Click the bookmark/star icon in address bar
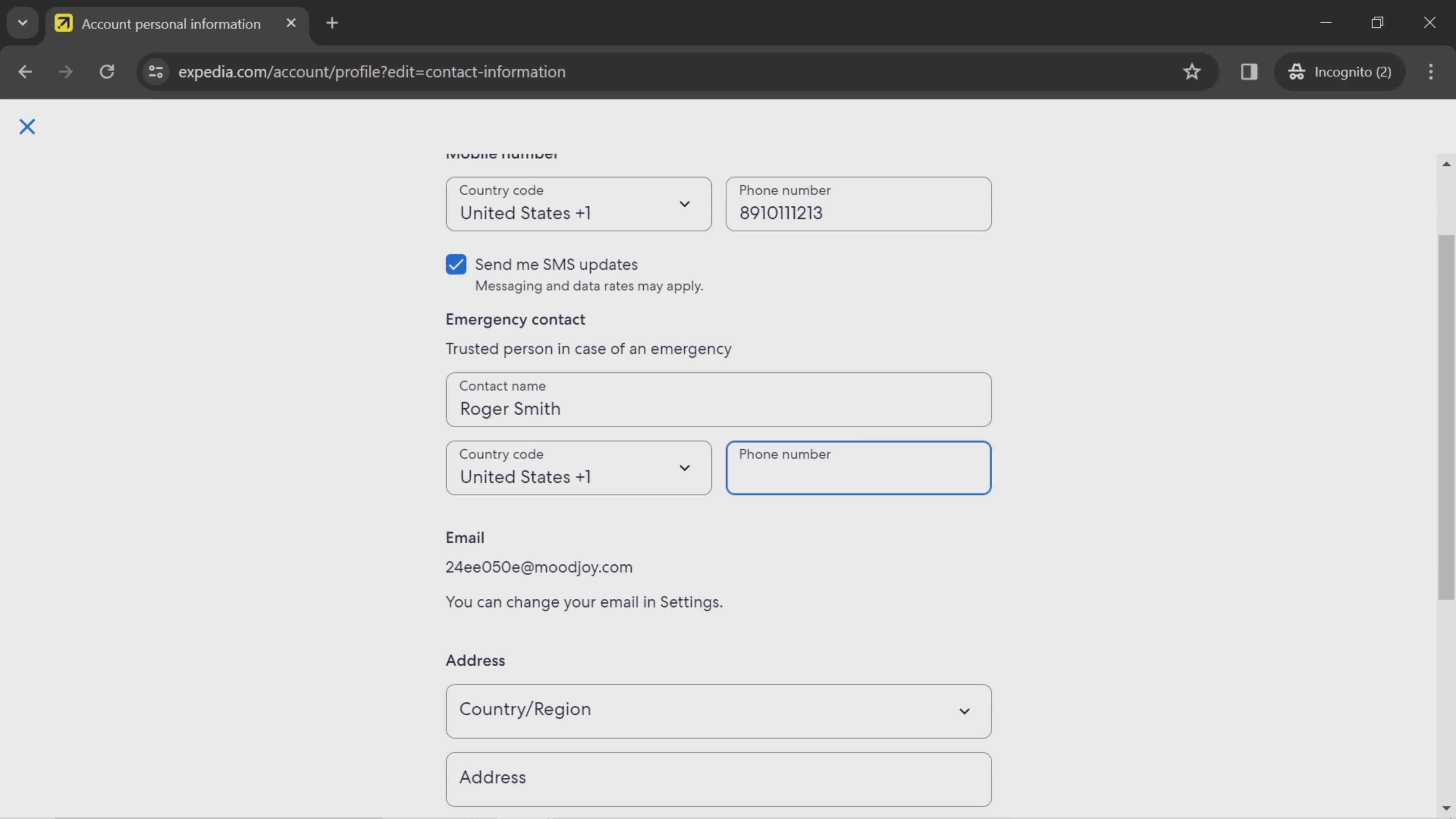Viewport: 1456px width, 819px height. click(1192, 70)
